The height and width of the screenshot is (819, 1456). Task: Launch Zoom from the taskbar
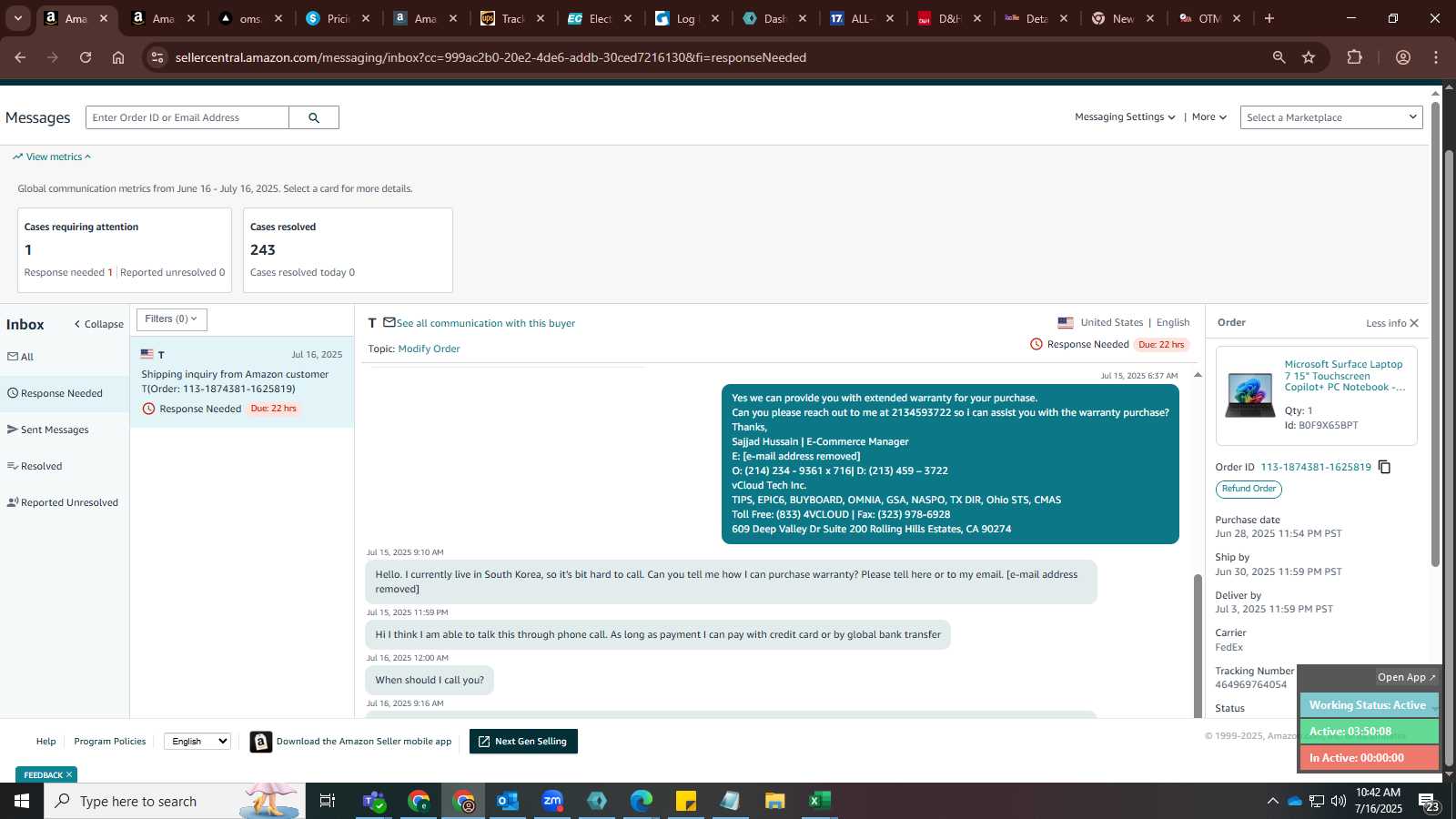[x=552, y=801]
